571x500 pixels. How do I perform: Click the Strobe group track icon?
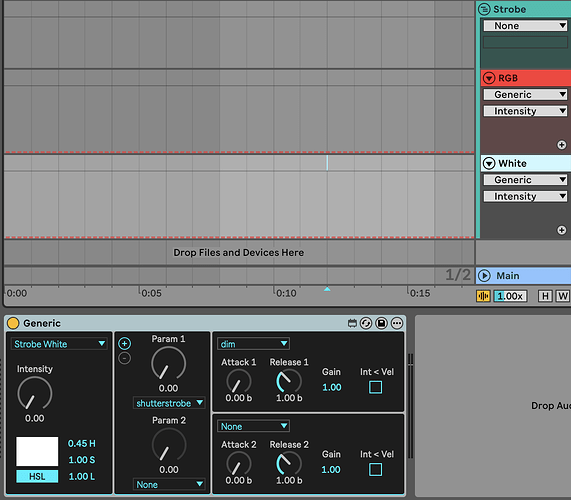[x=484, y=9]
